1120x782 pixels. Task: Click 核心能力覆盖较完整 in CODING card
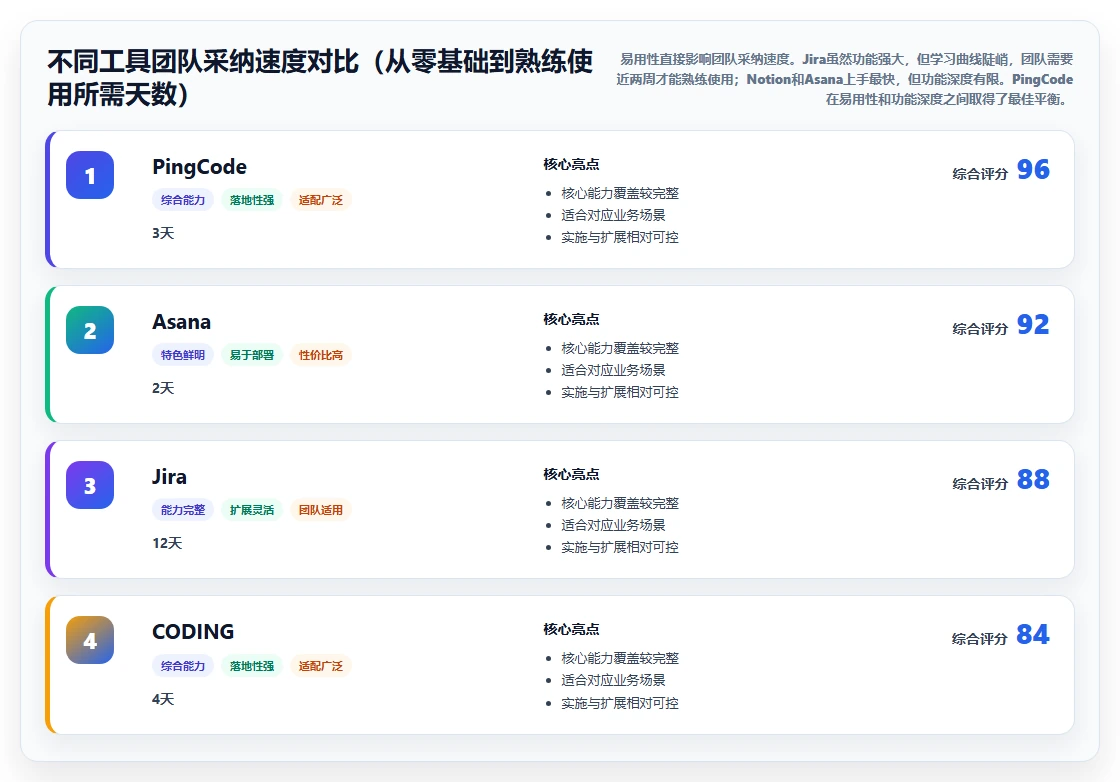click(620, 658)
